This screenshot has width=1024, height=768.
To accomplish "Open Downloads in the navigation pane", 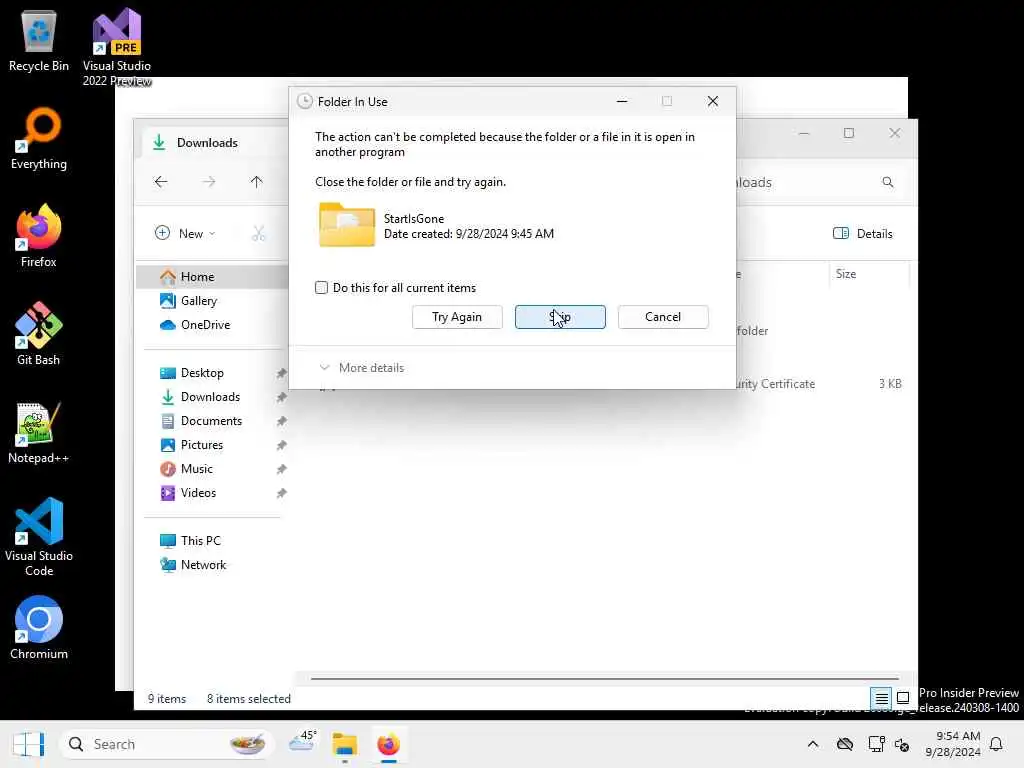I will click(x=210, y=397).
